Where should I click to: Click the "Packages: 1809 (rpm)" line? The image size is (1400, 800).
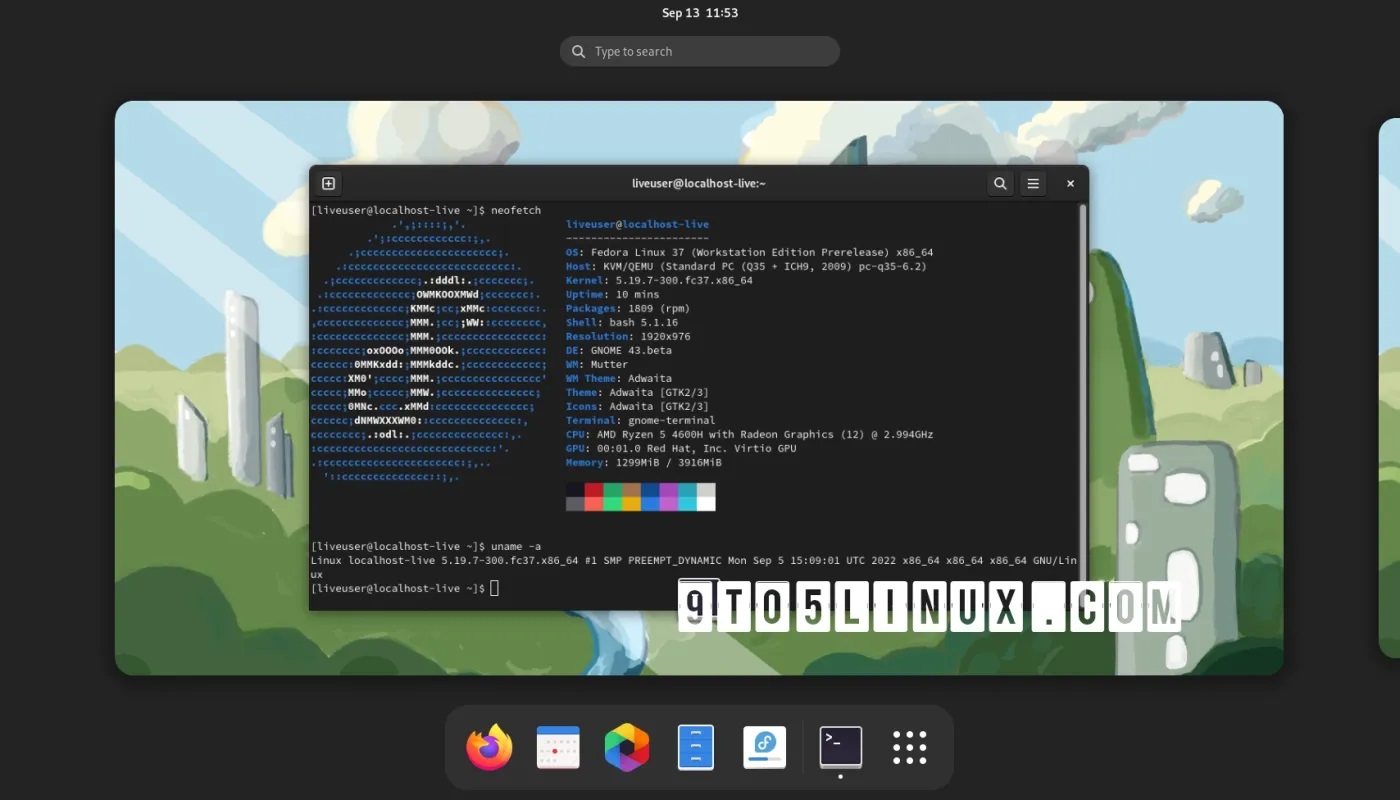[x=628, y=308]
